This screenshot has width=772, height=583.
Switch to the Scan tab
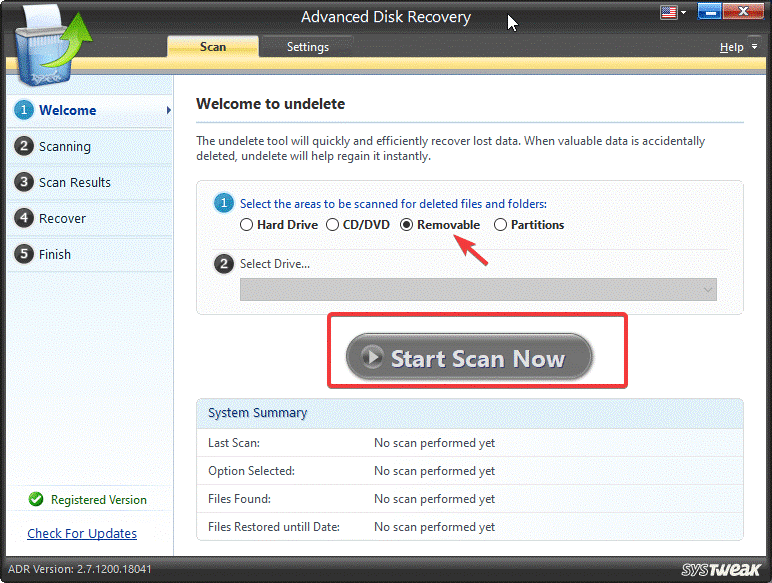[x=213, y=47]
